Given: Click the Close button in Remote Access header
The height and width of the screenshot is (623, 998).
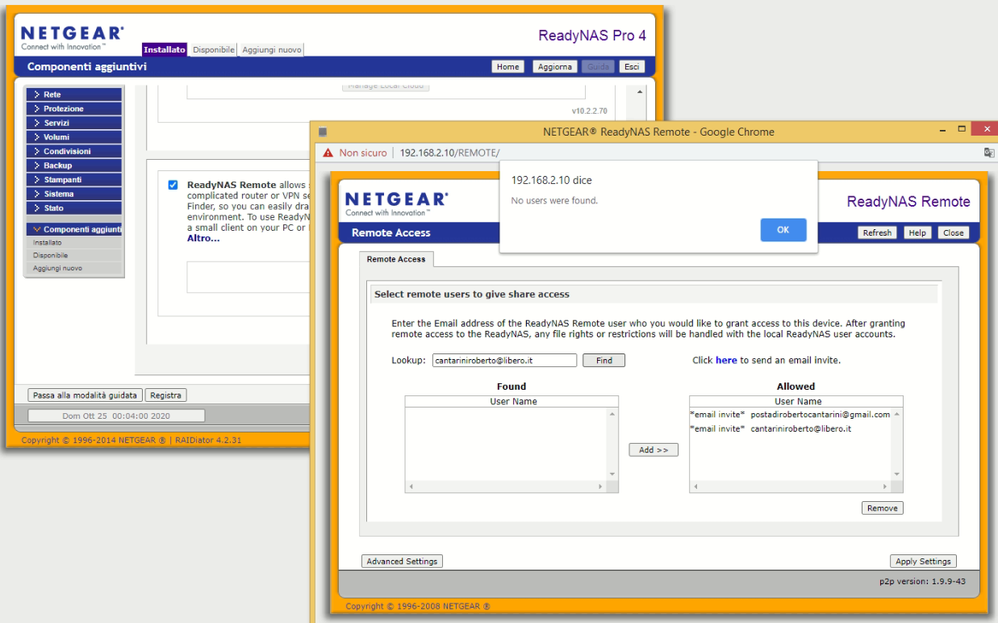Looking at the screenshot, I should coord(953,233).
